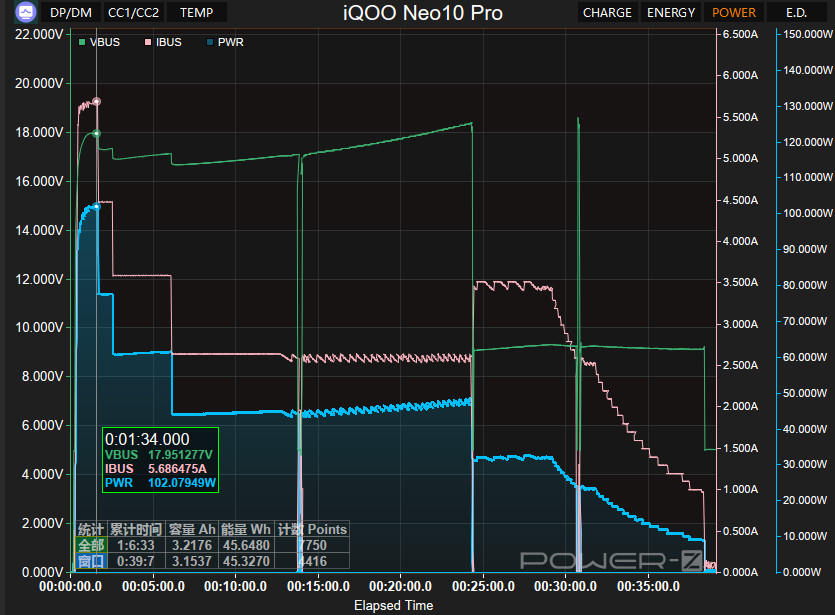Click the 00:30:00.0 time axis tick

point(566,586)
